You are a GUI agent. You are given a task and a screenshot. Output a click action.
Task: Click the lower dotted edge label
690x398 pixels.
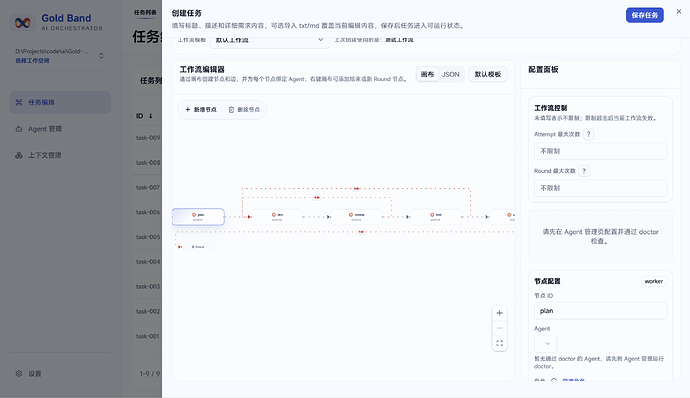[361, 232]
